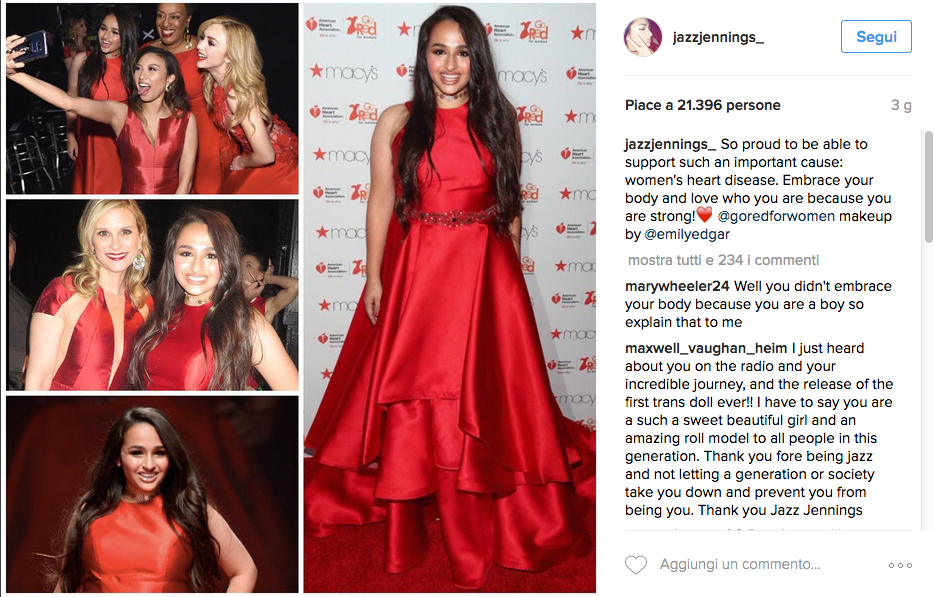Click the 3 g post timestamp
934x597 pixels.
pos(901,105)
